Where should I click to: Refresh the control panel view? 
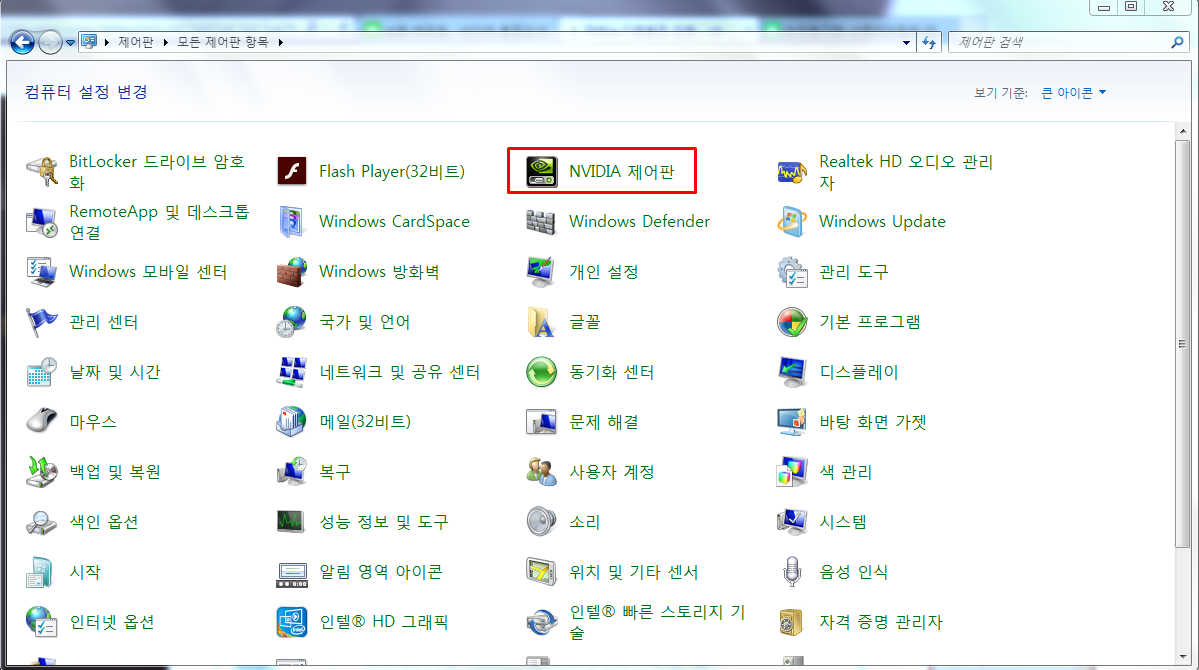pyautogui.click(x=929, y=43)
